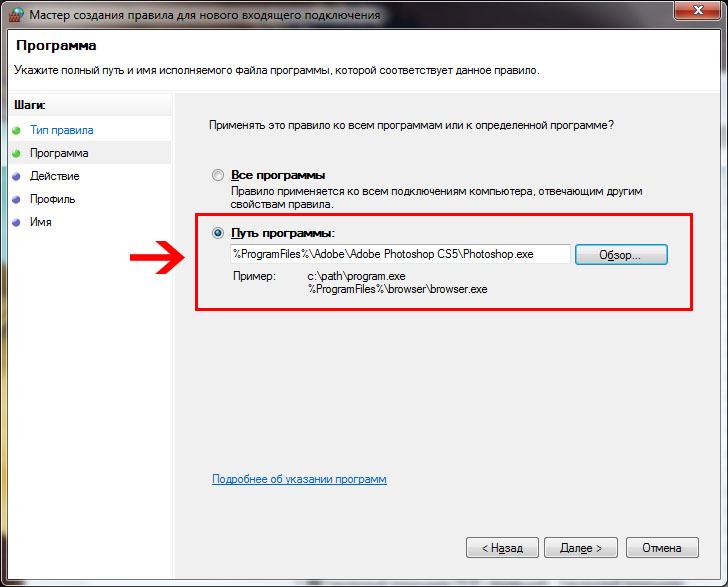The width and height of the screenshot is (728, 587).
Task: Click the blue bullet next to 'Имя'
Action: tap(16, 222)
